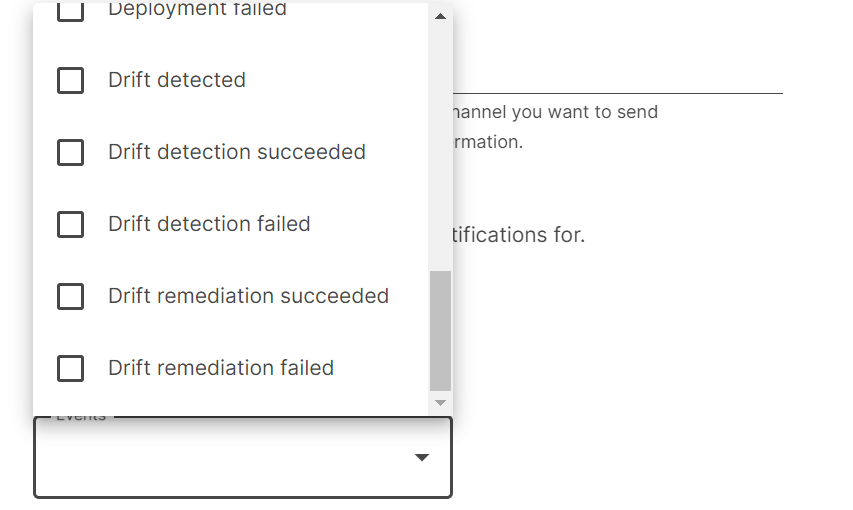Enable the Drift detection failed checkbox
This screenshot has width=853, height=510.
click(70, 224)
